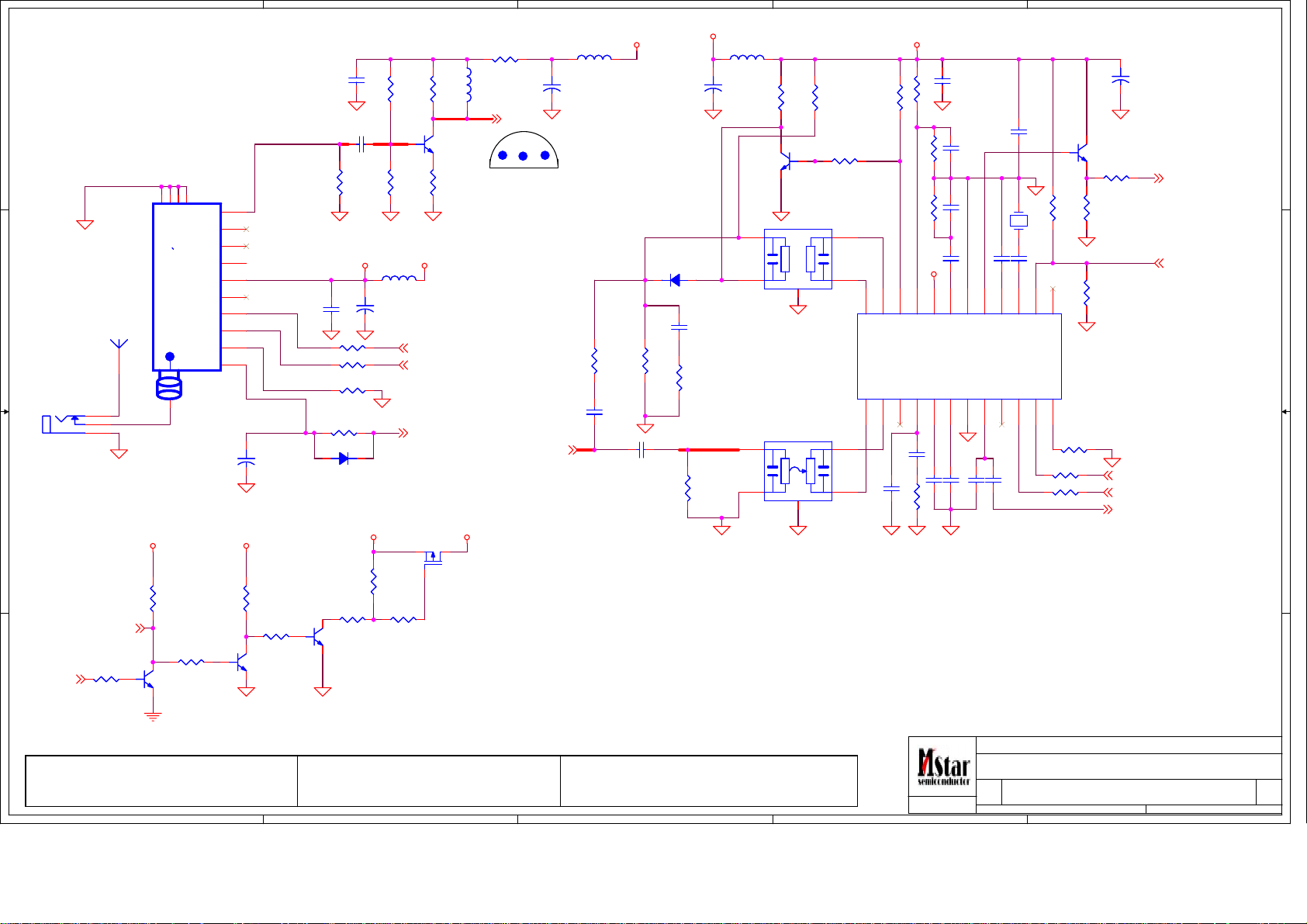Select the transistor driving the MOSFET gate resistors
Screen dimensions: 1307x924
click(x=318, y=636)
